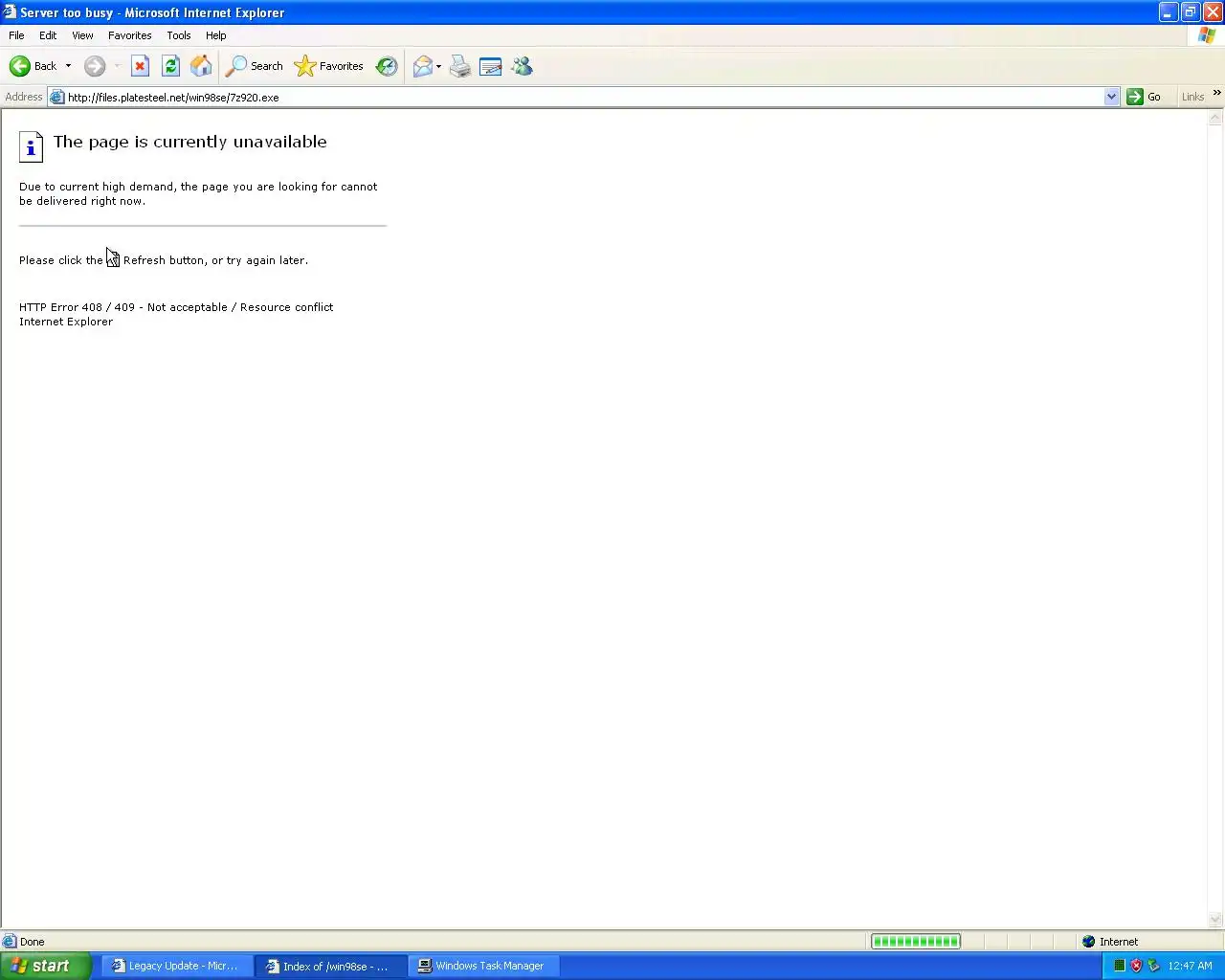Click the address bar URL field
The height and width of the screenshot is (980, 1225).
pyautogui.click(x=584, y=97)
